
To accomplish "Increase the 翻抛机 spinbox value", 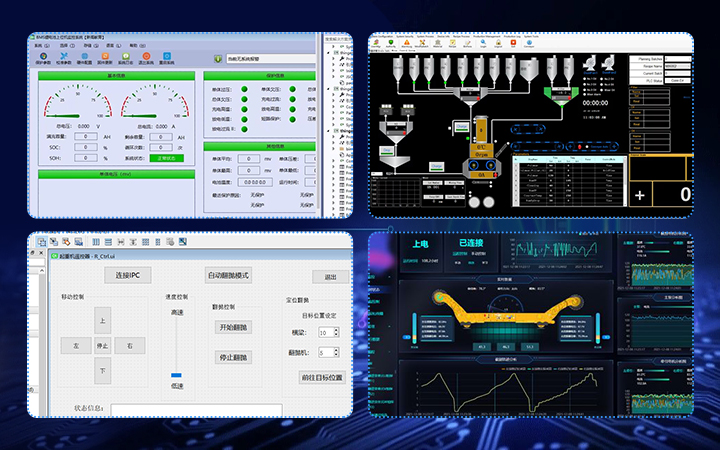I will [x=334, y=349].
